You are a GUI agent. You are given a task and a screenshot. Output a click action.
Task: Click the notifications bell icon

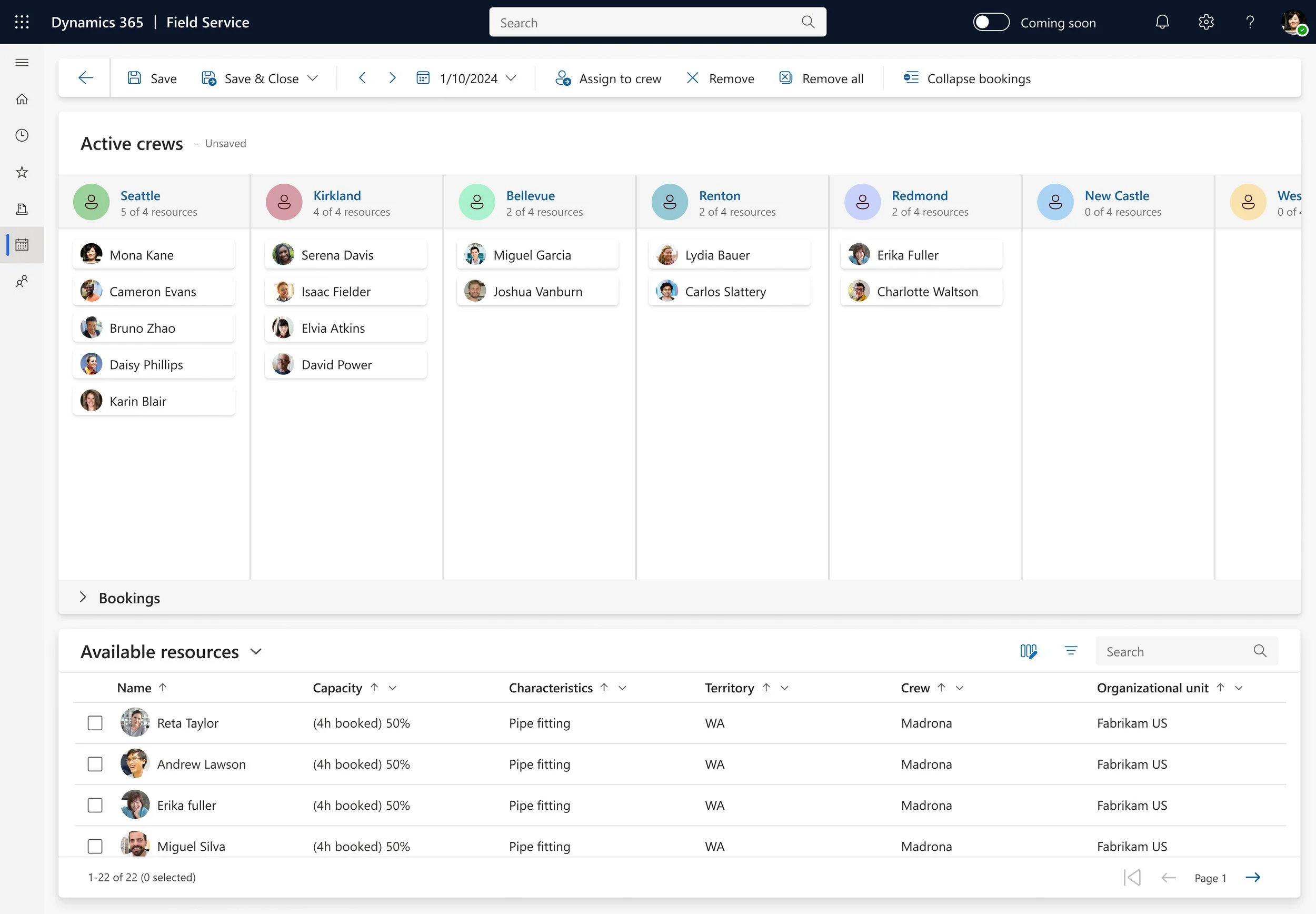[1162, 22]
